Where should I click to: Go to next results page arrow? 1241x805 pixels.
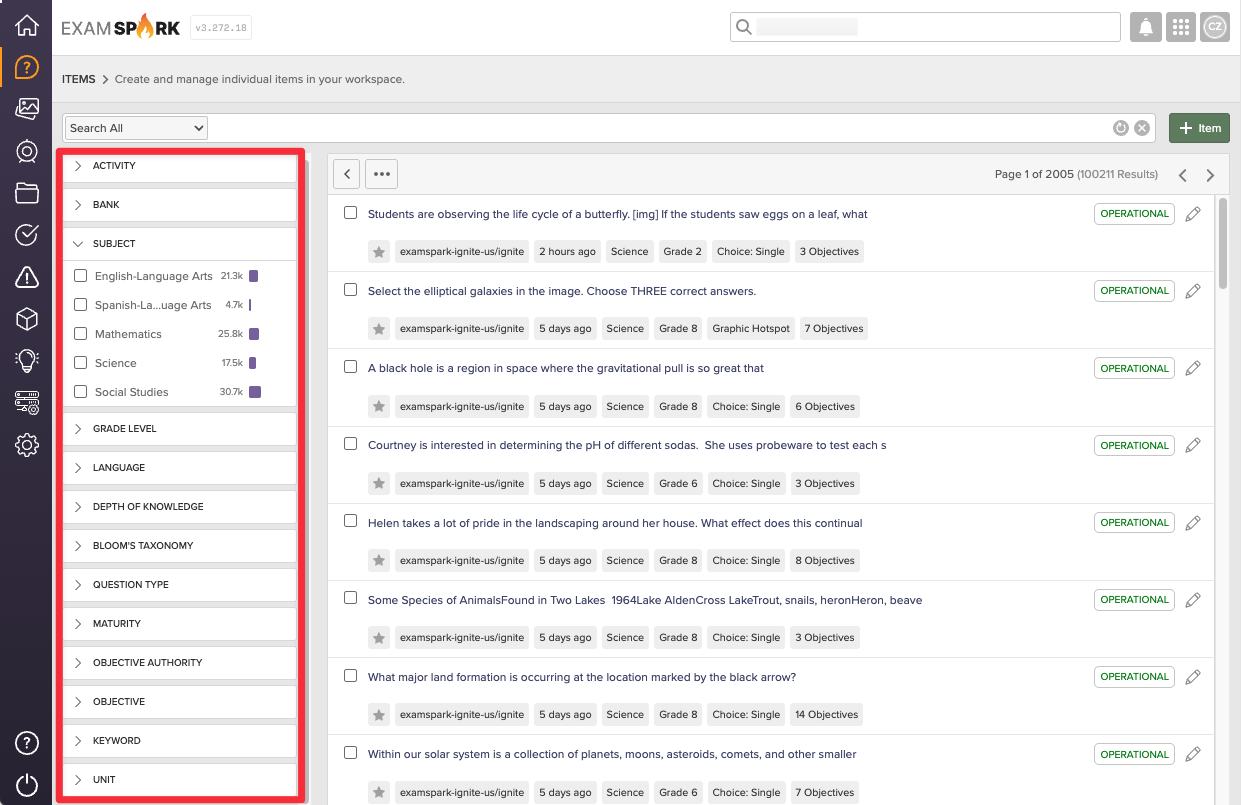[1210, 175]
